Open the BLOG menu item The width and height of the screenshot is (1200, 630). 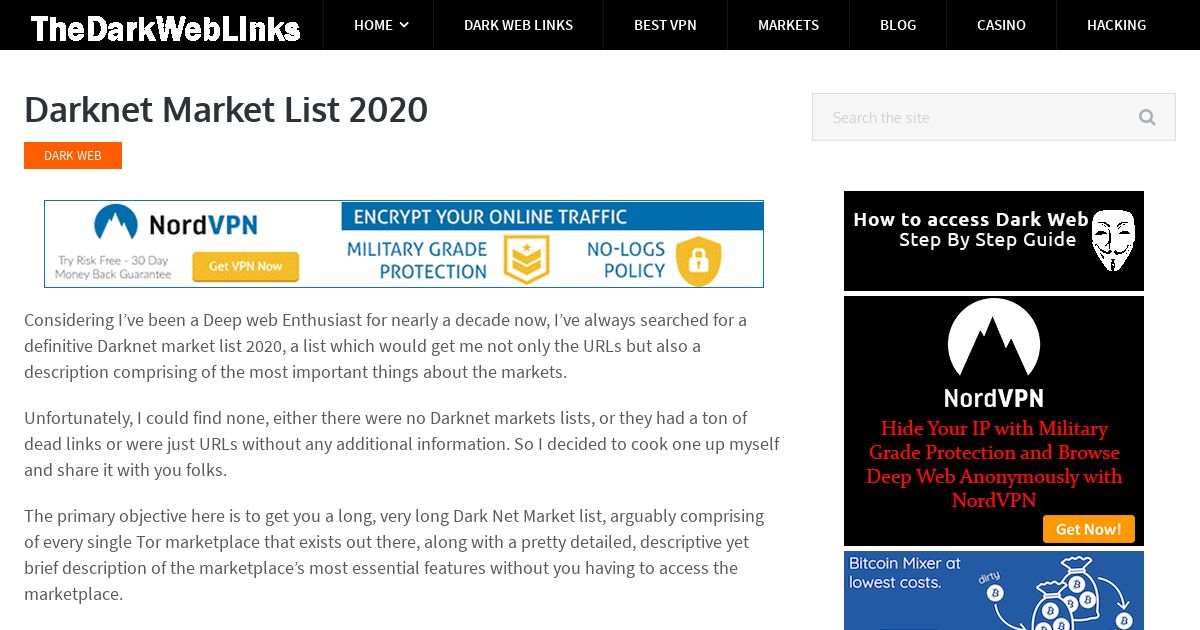pos(898,25)
